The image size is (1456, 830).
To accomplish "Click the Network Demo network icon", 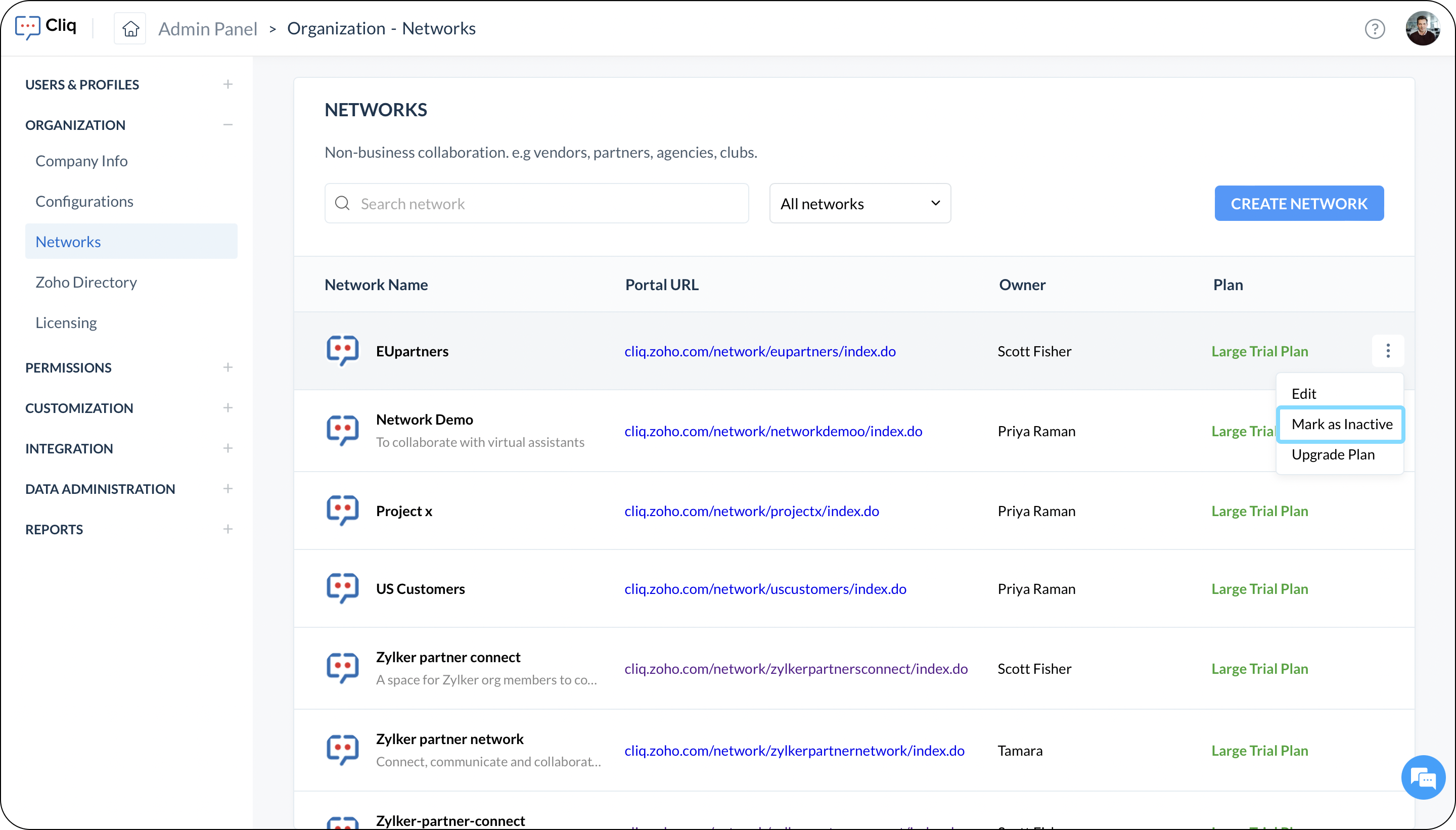I will (343, 430).
